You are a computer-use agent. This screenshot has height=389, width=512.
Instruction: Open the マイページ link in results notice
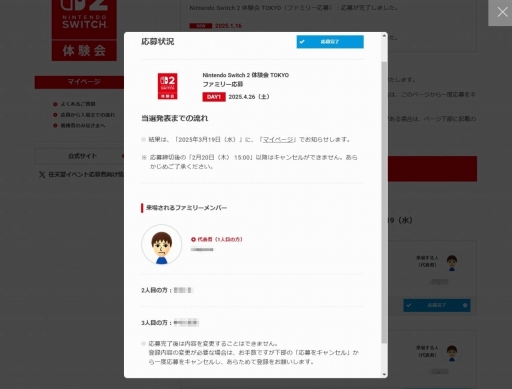click(278, 140)
